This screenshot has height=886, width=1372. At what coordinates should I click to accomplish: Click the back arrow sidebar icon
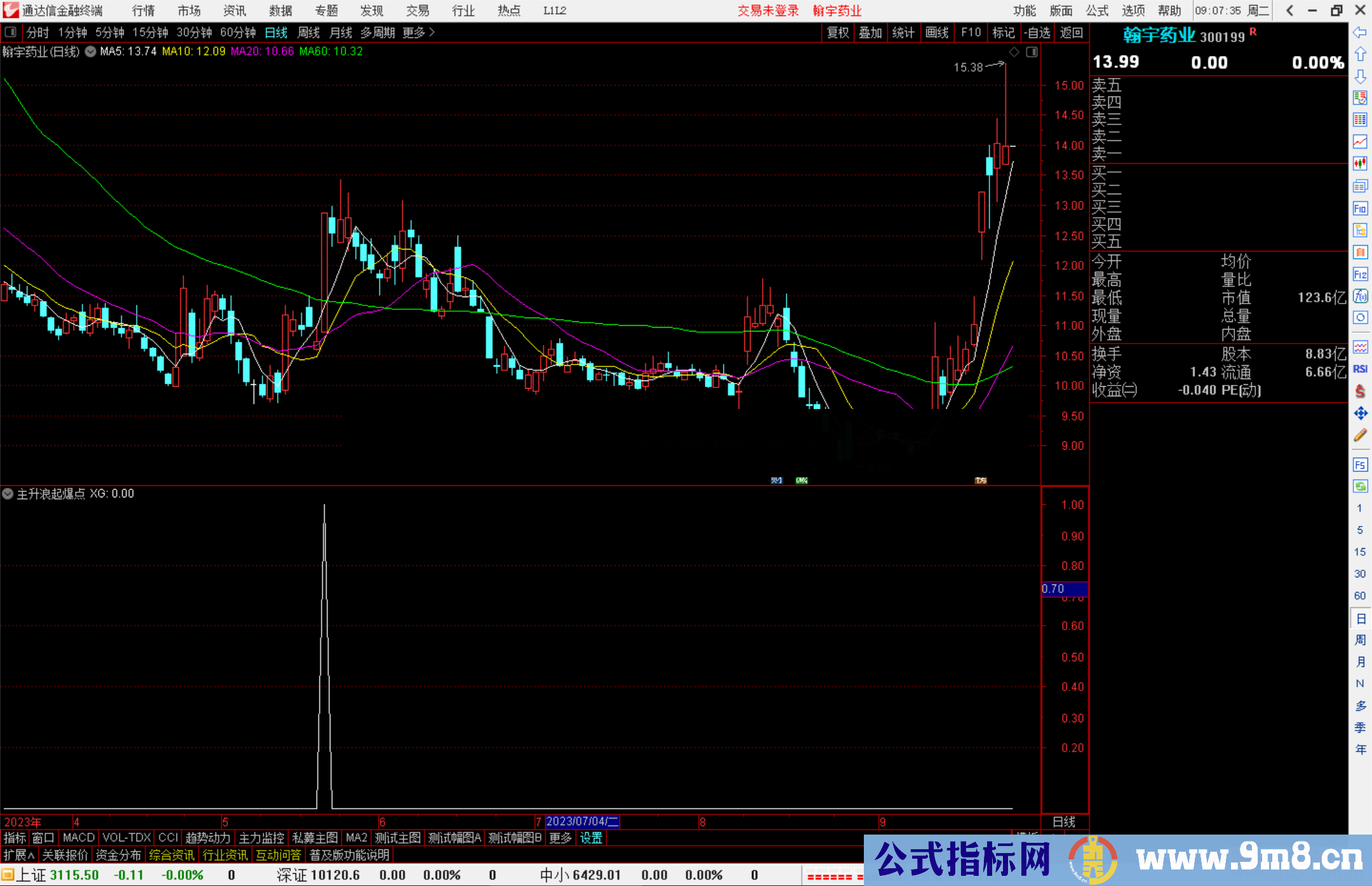[1359, 32]
